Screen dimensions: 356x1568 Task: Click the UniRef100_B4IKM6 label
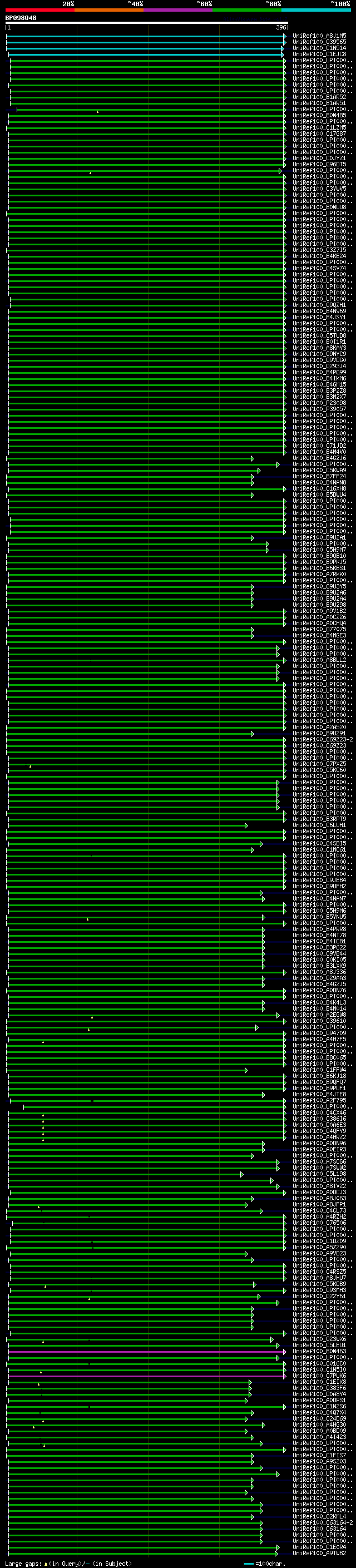(x=319, y=379)
